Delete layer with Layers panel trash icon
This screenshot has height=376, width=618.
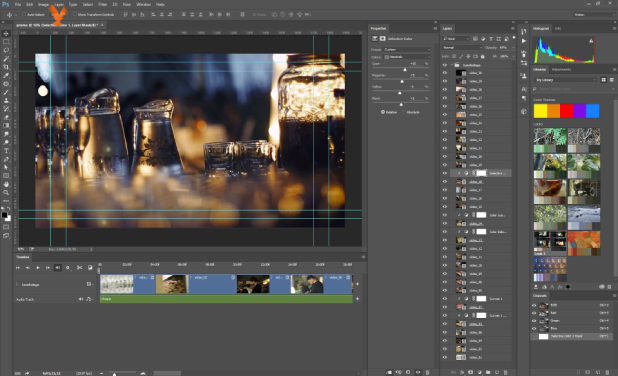(506, 372)
